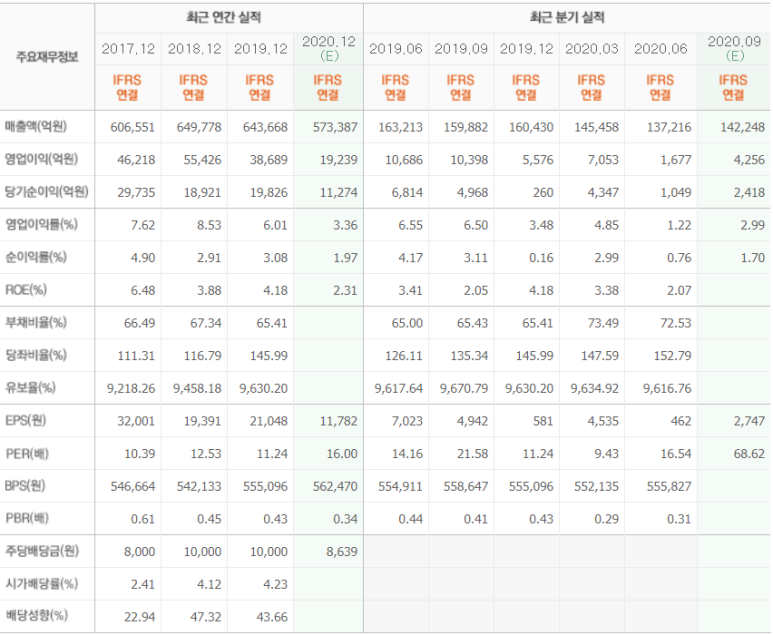Click operating margin value 8.53
Image resolution: width=773 pixels, height=635 pixels.
(209, 225)
